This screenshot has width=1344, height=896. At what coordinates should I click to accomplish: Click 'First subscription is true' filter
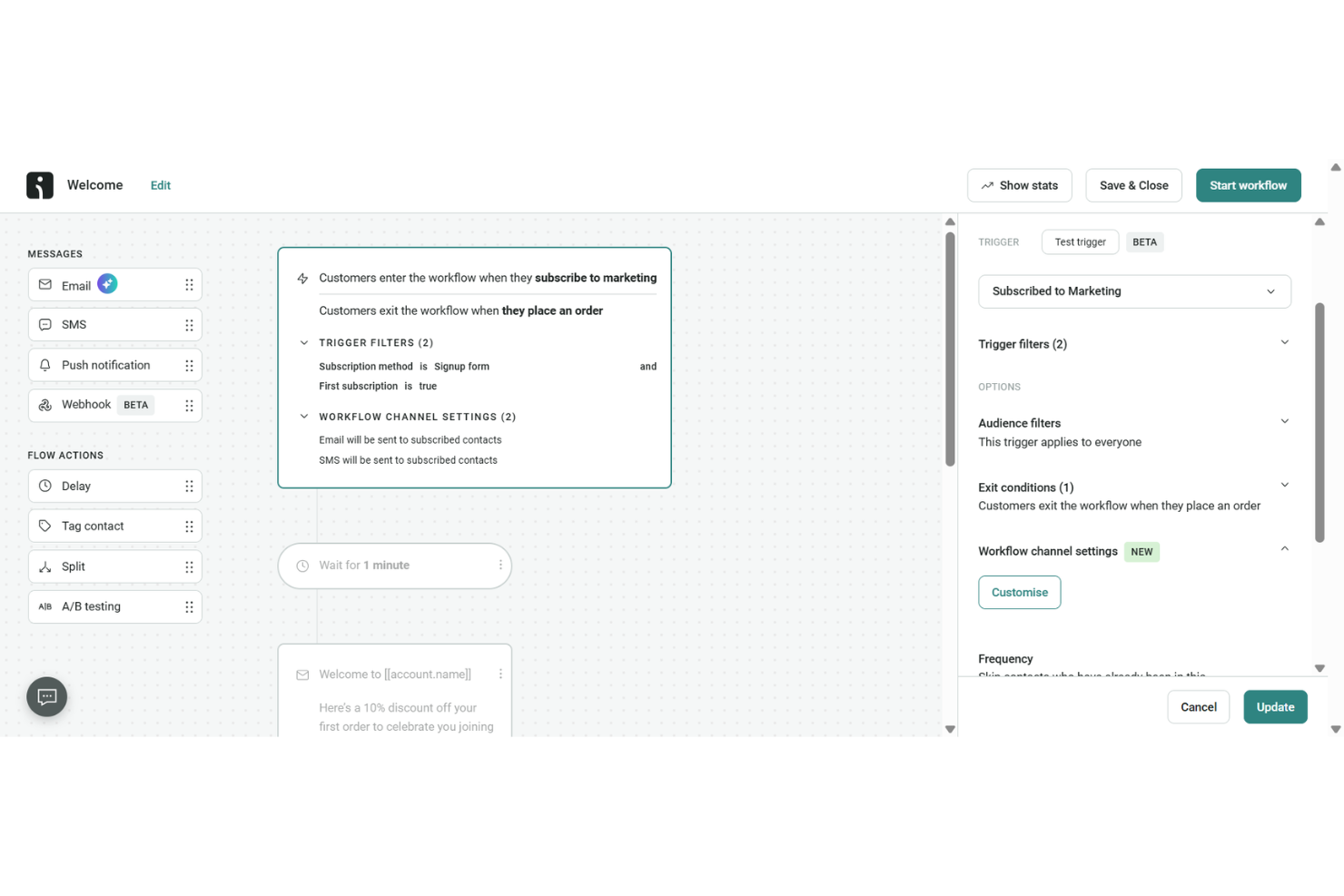coord(378,387)
